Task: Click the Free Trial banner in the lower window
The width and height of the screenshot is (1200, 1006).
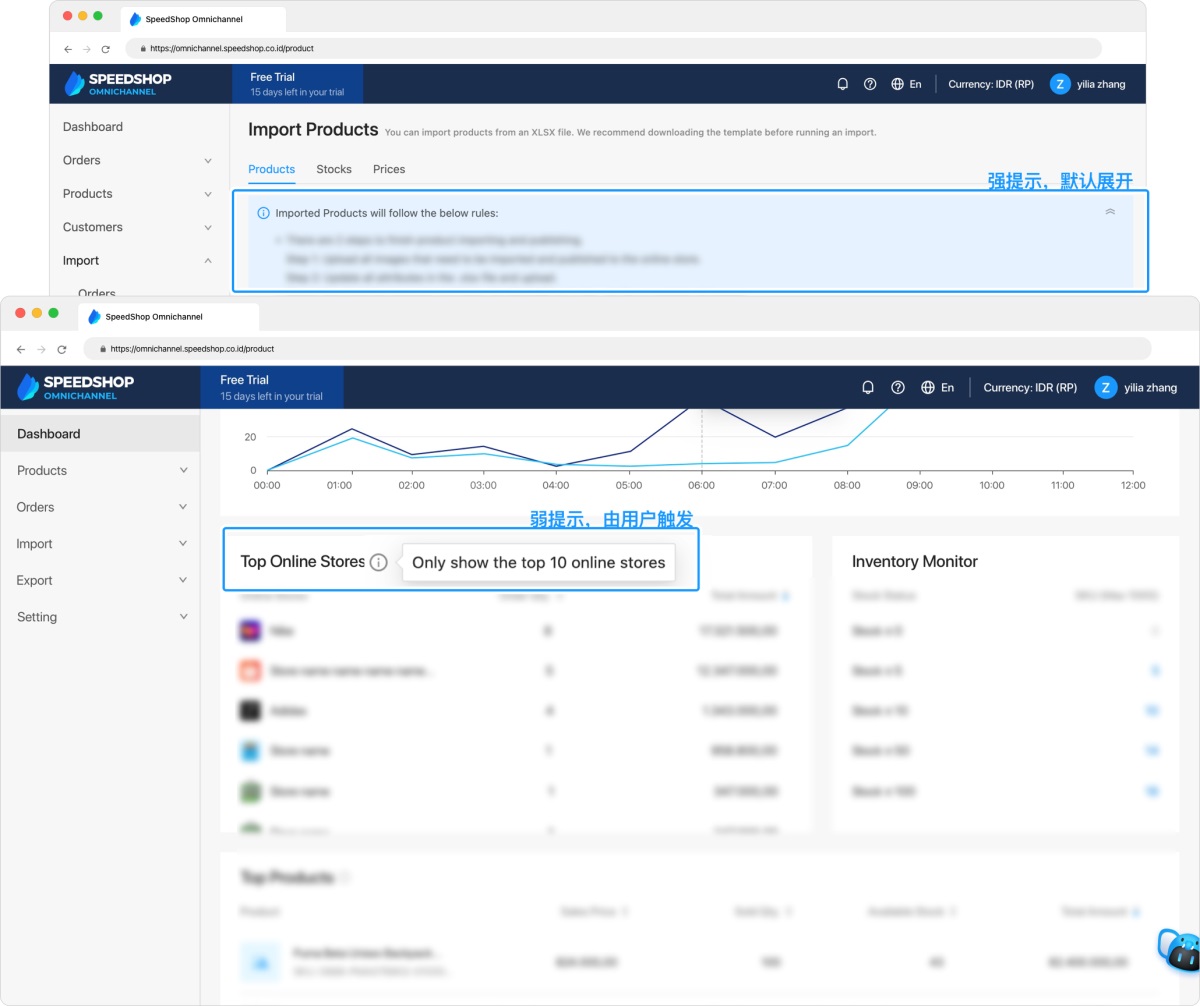Action: 272,387
